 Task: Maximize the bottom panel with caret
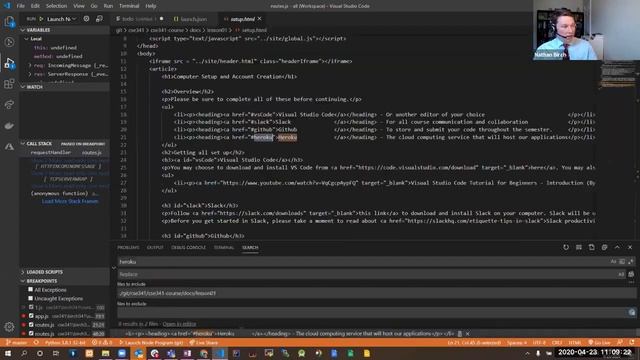[617, 247]
